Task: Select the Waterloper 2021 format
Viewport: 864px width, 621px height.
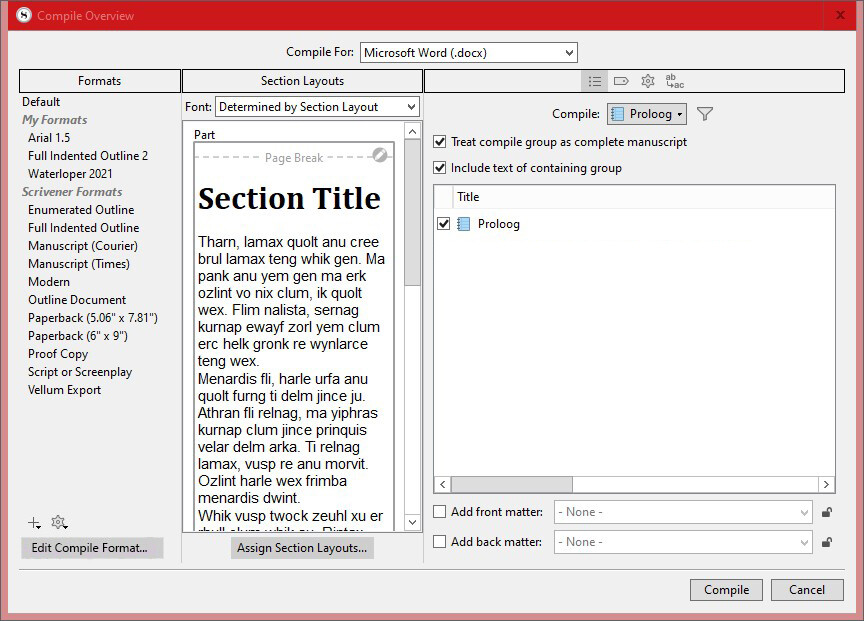Action: [70, 174]
